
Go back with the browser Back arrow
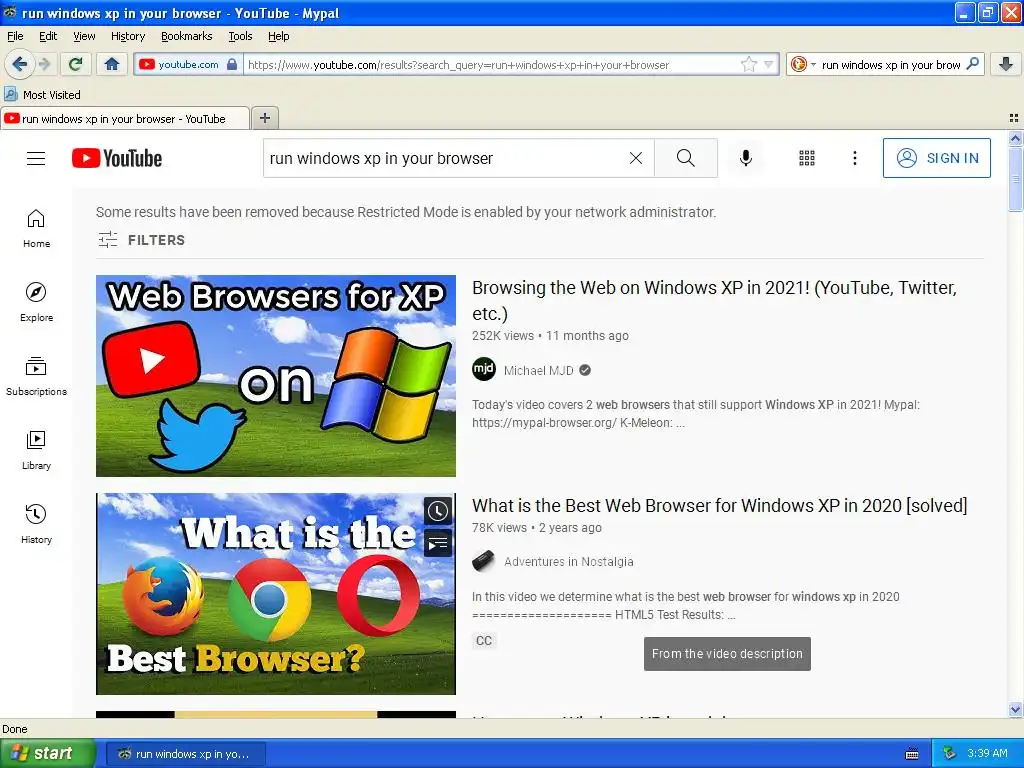19,64
